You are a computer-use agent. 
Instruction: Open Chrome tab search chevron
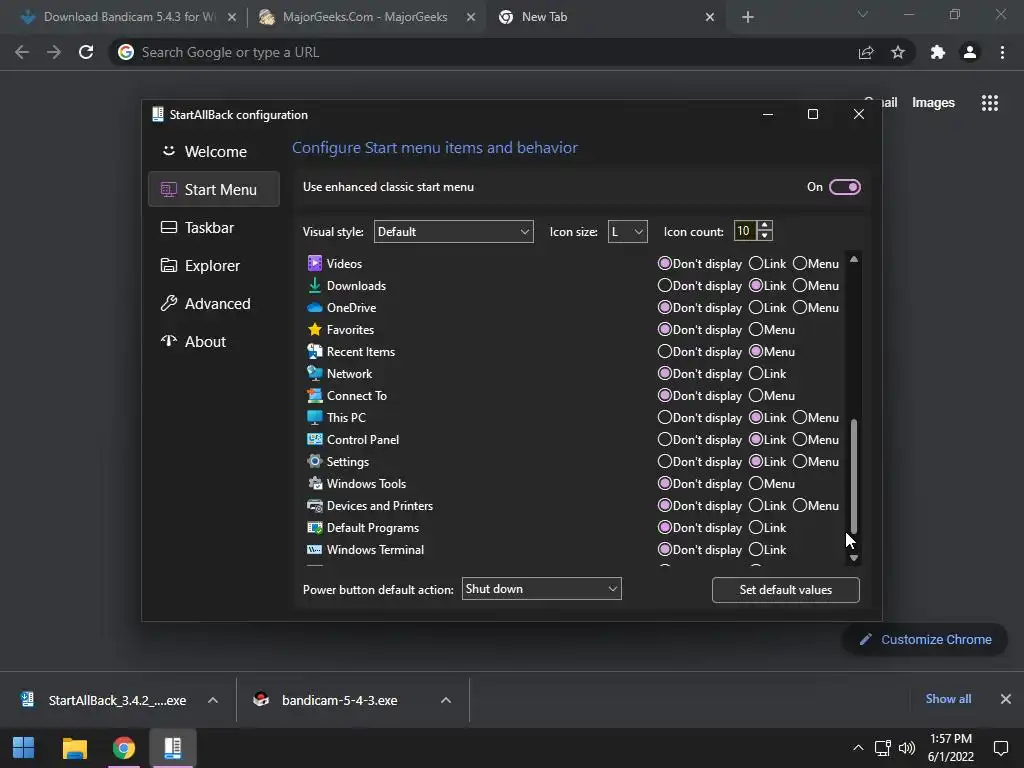coord(863,14)
